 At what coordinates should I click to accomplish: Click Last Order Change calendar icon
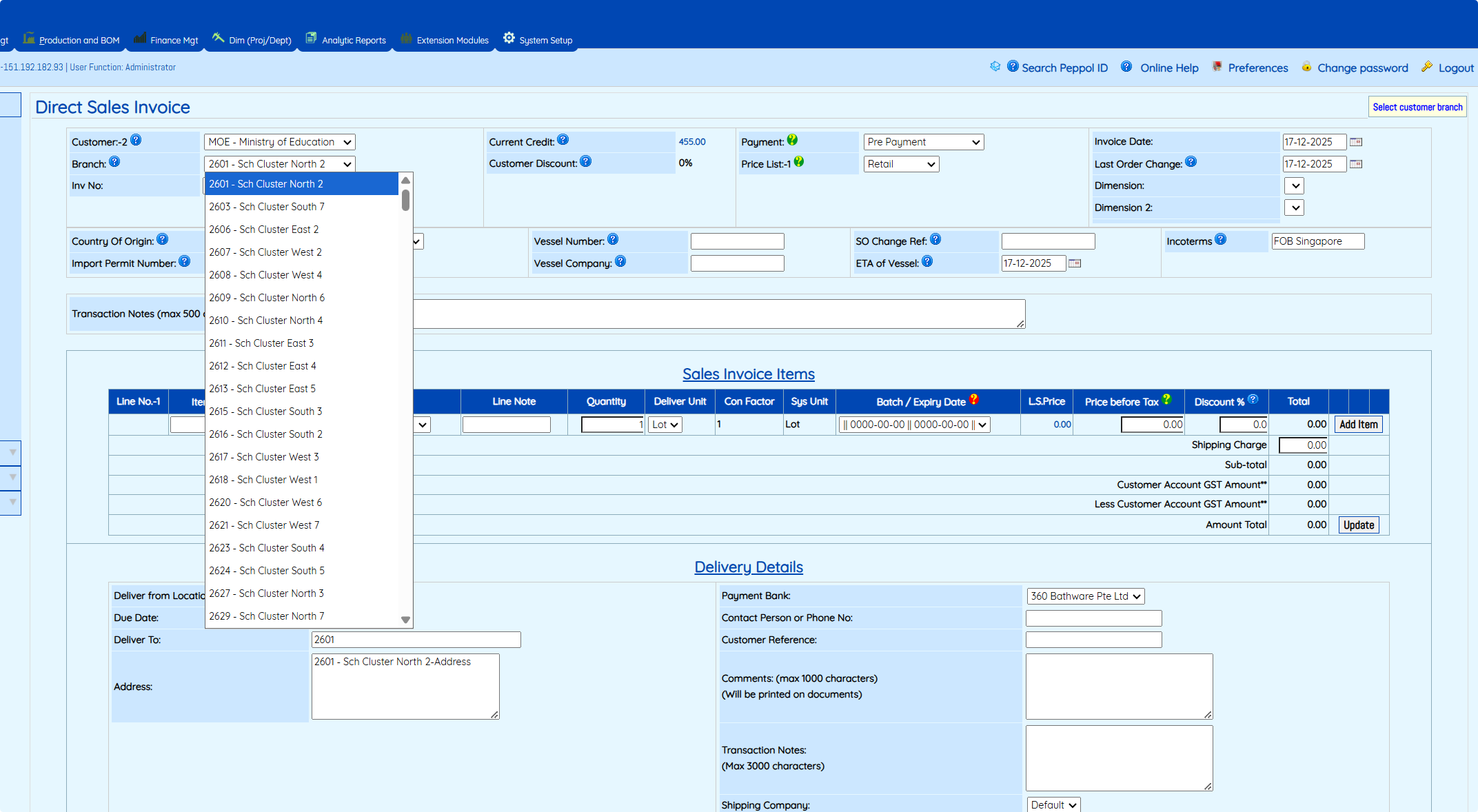tap(1355, 164)
